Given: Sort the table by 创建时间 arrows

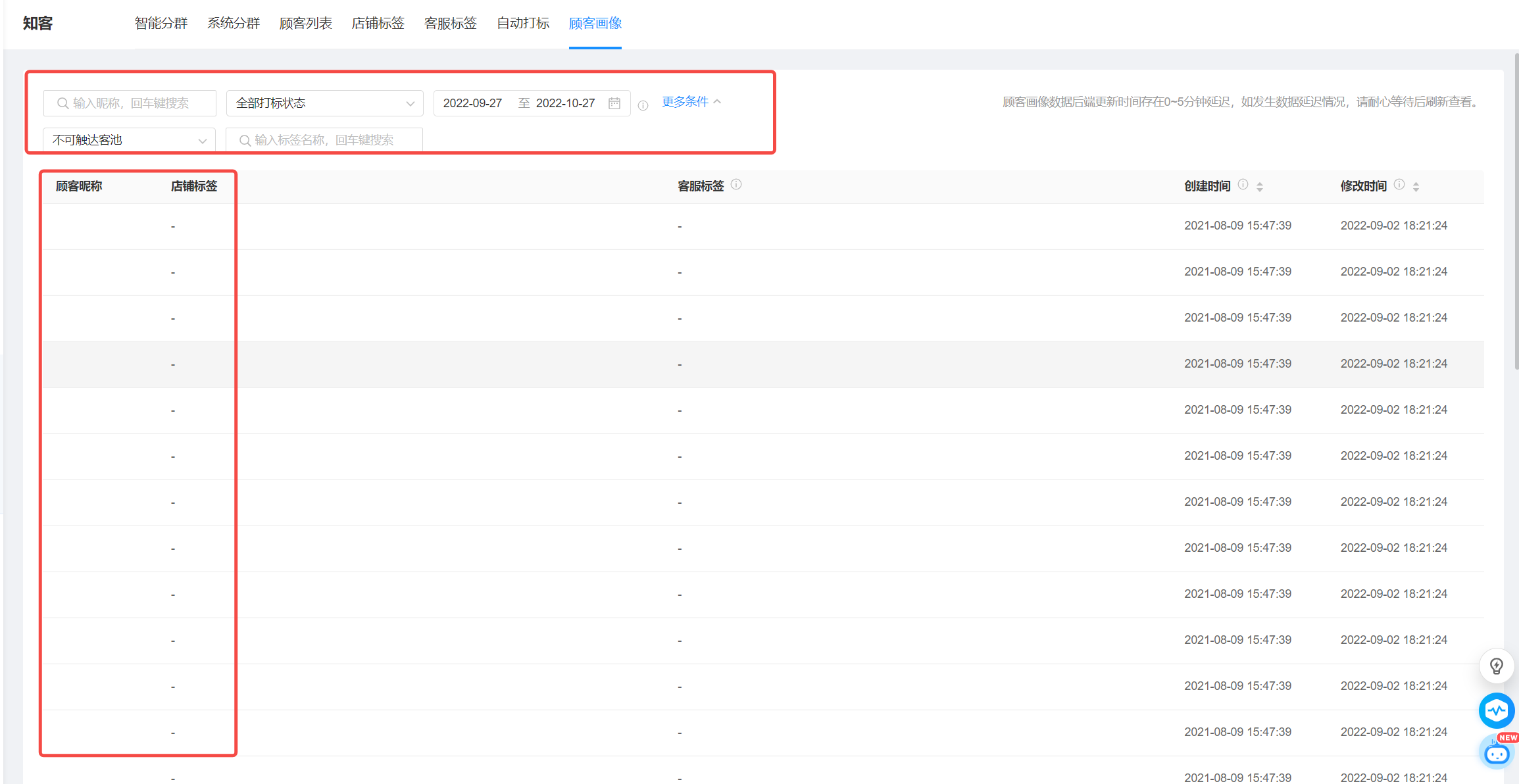Looking at the screenshot, I should click(1259, 187).
